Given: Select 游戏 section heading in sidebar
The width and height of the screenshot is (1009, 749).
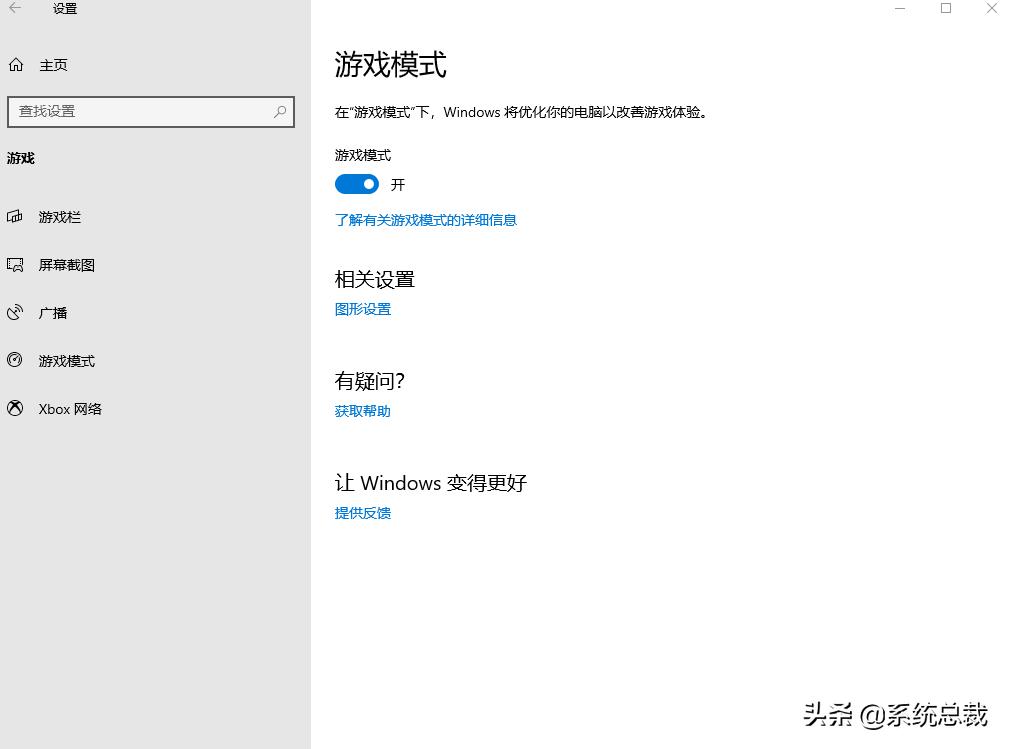Looking at the screenshot, I should [x=20, y=158].
